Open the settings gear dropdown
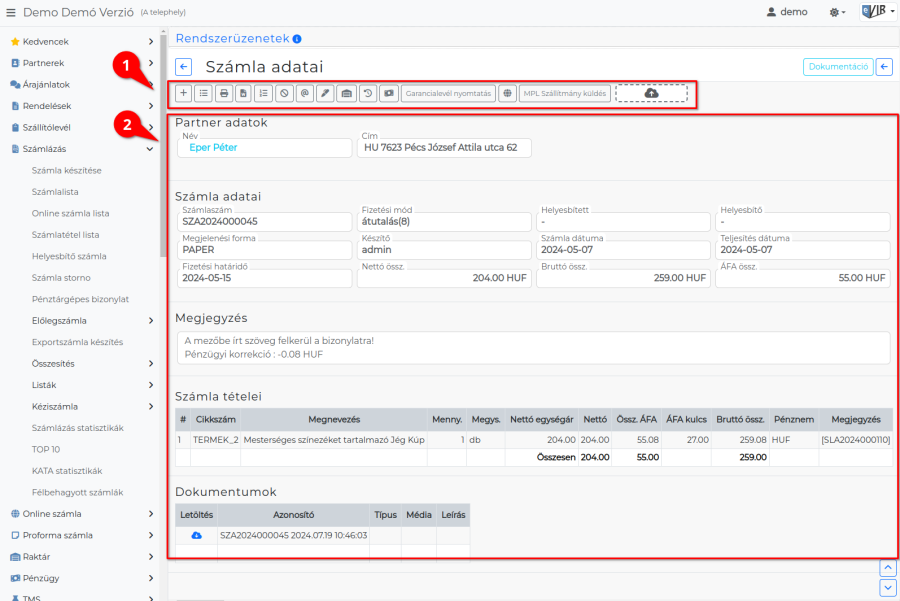Viewport: 900px width, 601px height. [x=837, y=12]
